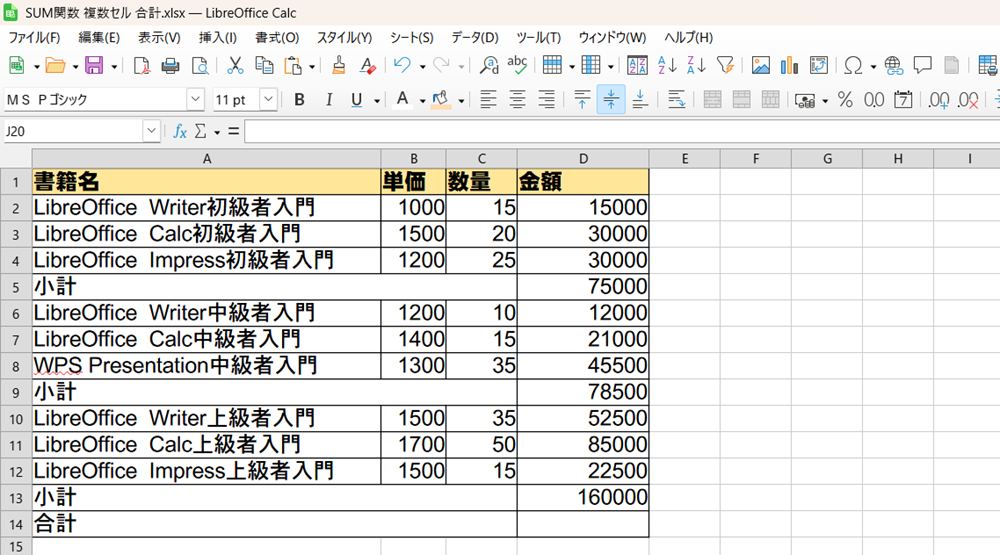The image size is (1000, 555).
Task: Apply background color paint bucket
Action: click(x=441, y=100)
